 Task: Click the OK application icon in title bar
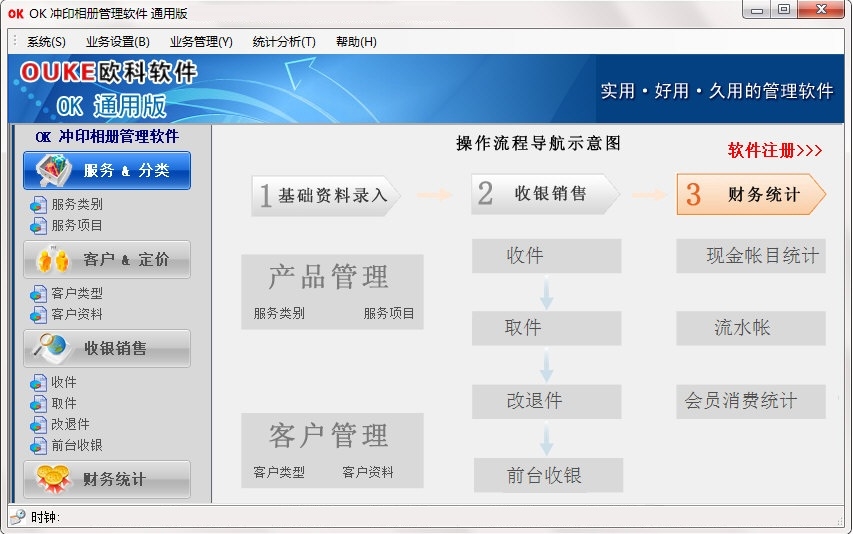coord(16,14)
